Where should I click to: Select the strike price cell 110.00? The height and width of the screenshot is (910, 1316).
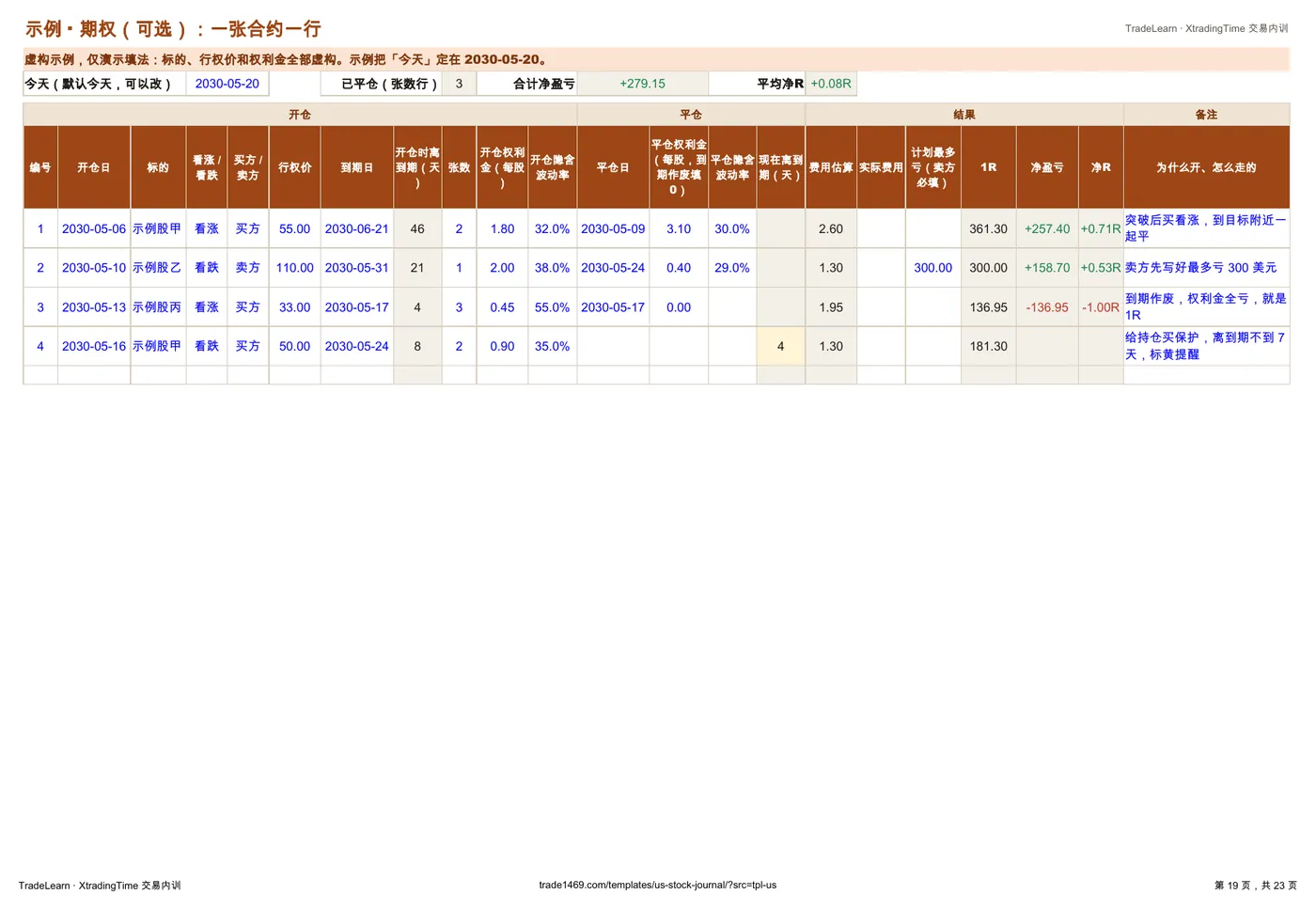click(294, 268)
